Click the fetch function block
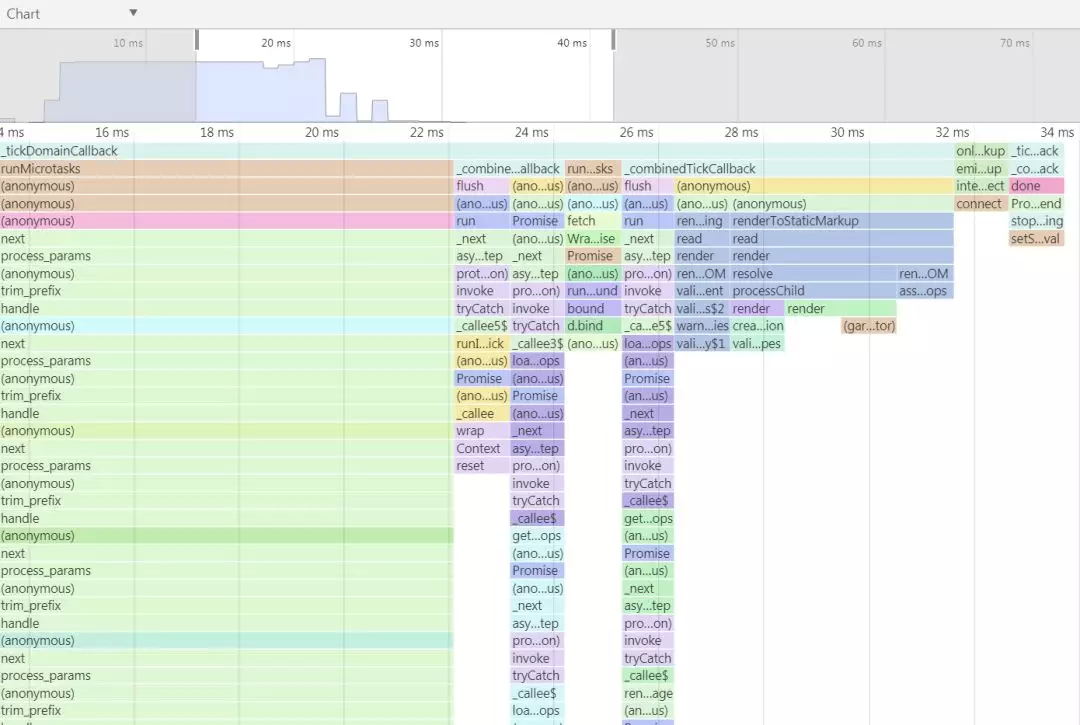Screen dimensions: 1080x725 (x=592, y=221)
